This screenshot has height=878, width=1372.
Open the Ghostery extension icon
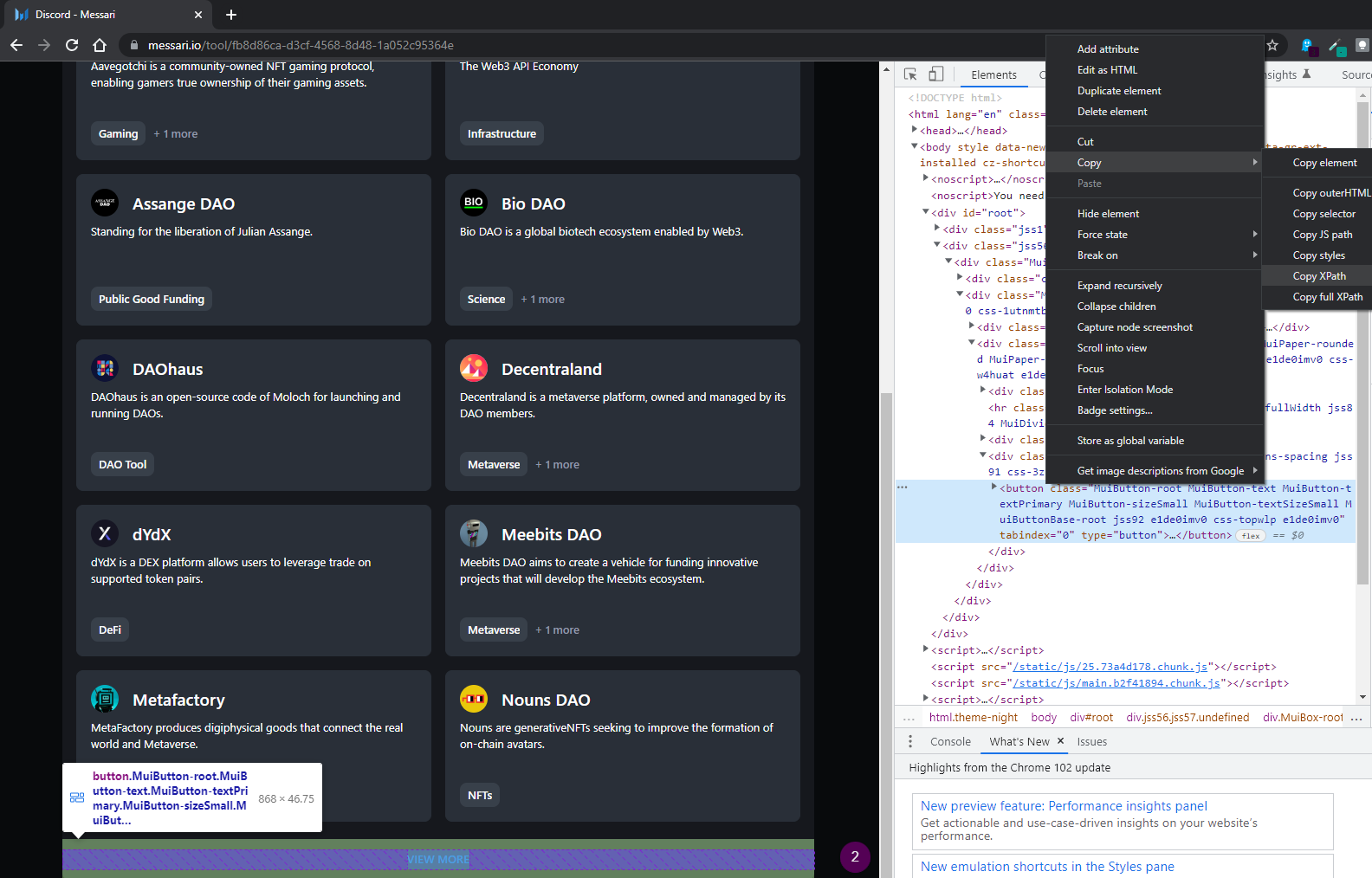pyautogui.click(x=1307, y=45)
